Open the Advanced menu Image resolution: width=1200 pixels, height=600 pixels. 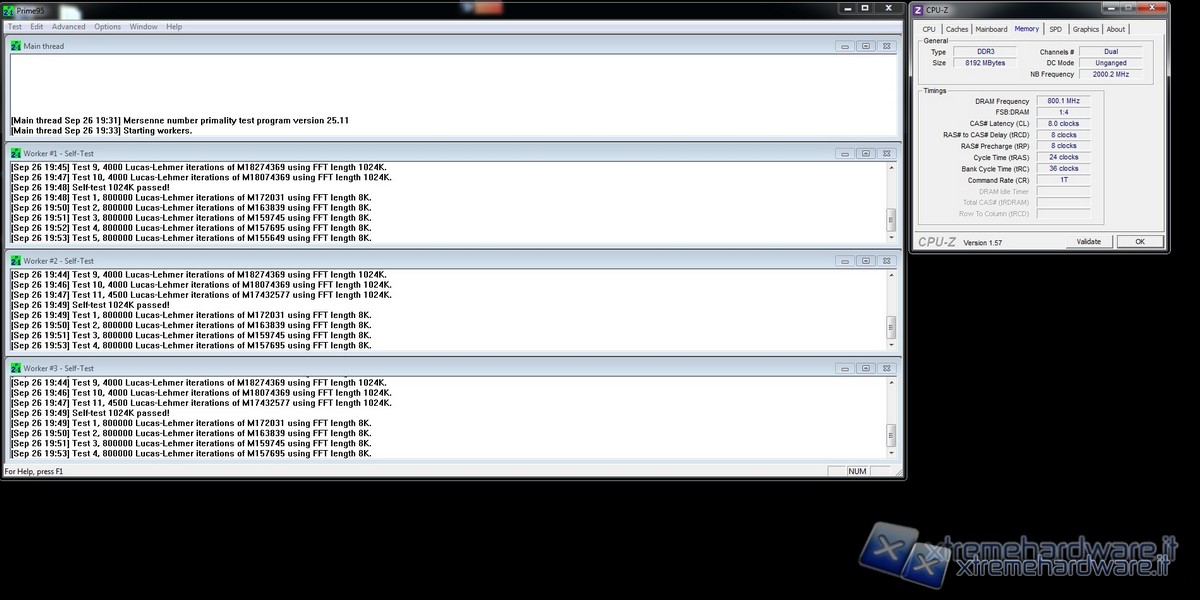(x=68, y=27)
